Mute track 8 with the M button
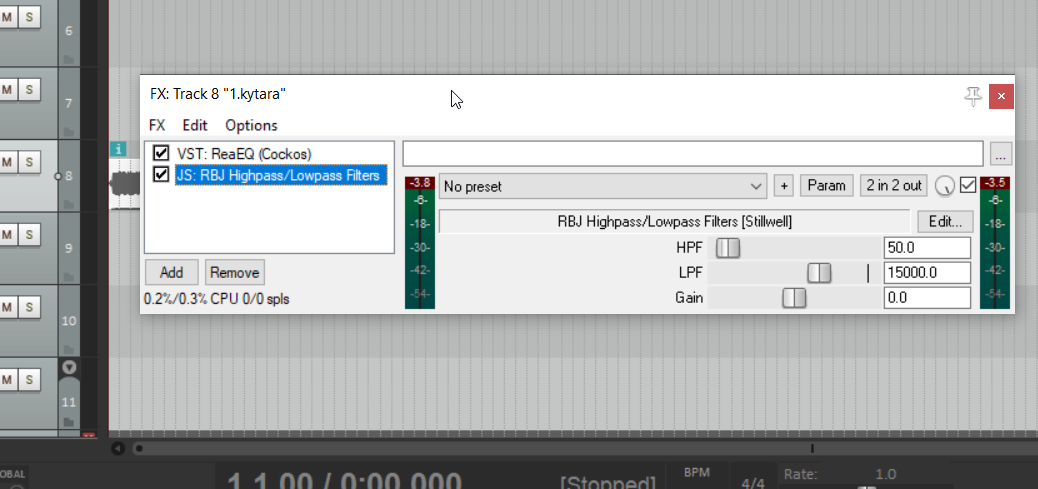The image size is (1038, 489). (x=6, y=162)
